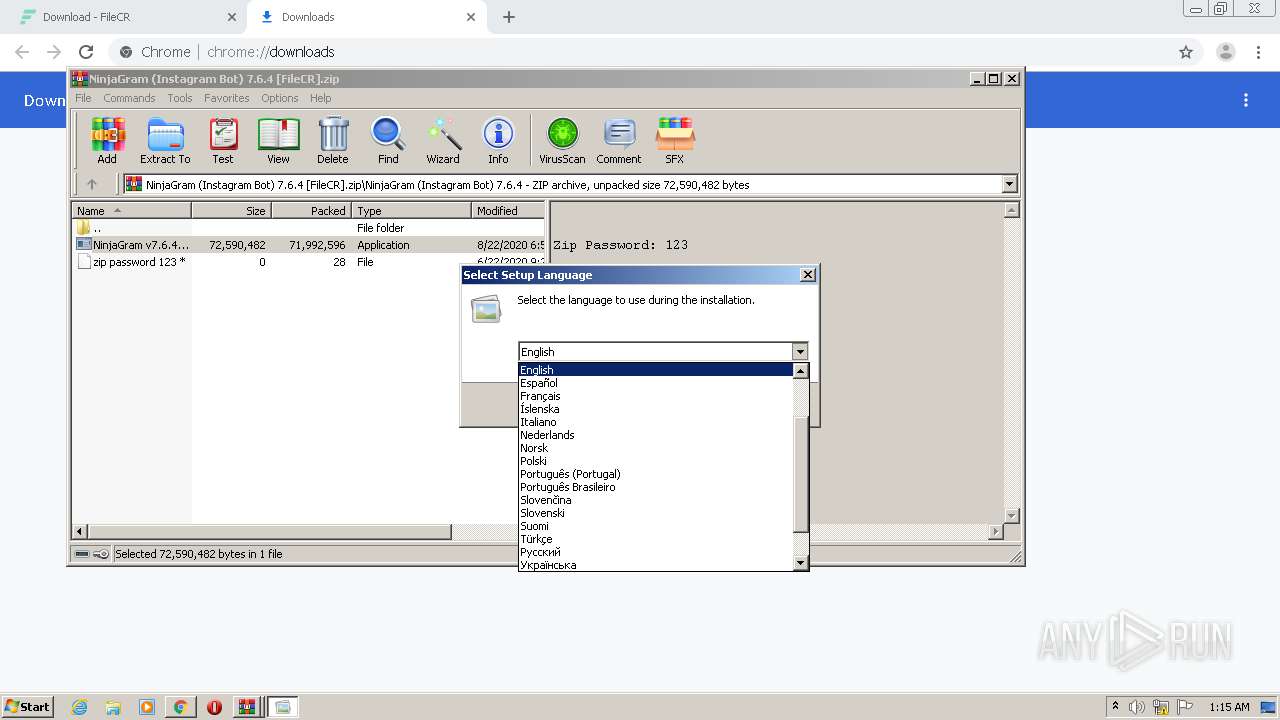Screen dimensions: 1280x720
Task: Open the Chrome profile avatar
Action: click(1226, 52)
